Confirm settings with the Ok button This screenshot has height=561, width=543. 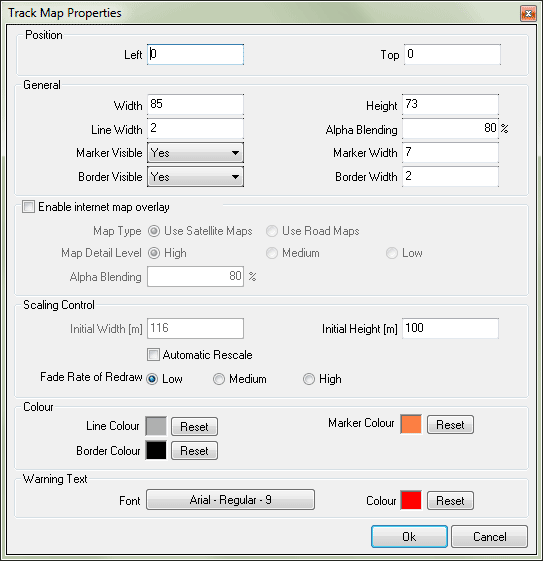(x=409, y=537)
